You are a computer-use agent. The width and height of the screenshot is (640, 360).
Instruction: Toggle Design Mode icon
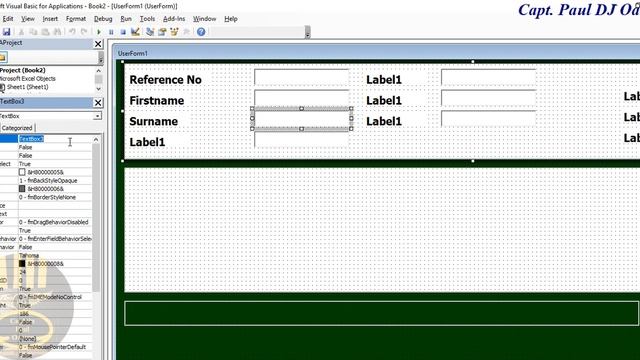coord(135,32)
